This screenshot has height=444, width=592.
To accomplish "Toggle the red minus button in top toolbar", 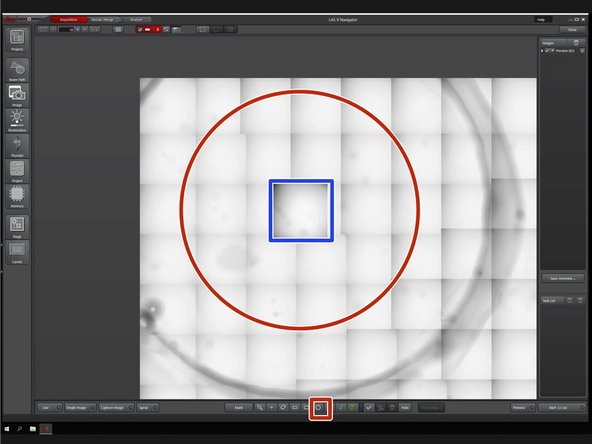I will click(x=148, y=29).
